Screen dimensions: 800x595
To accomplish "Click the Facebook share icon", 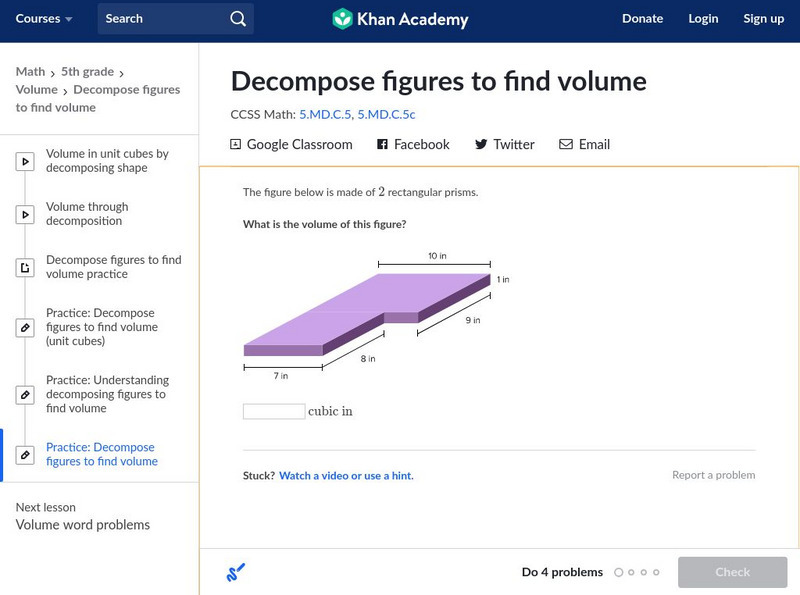I will [382, 144].
